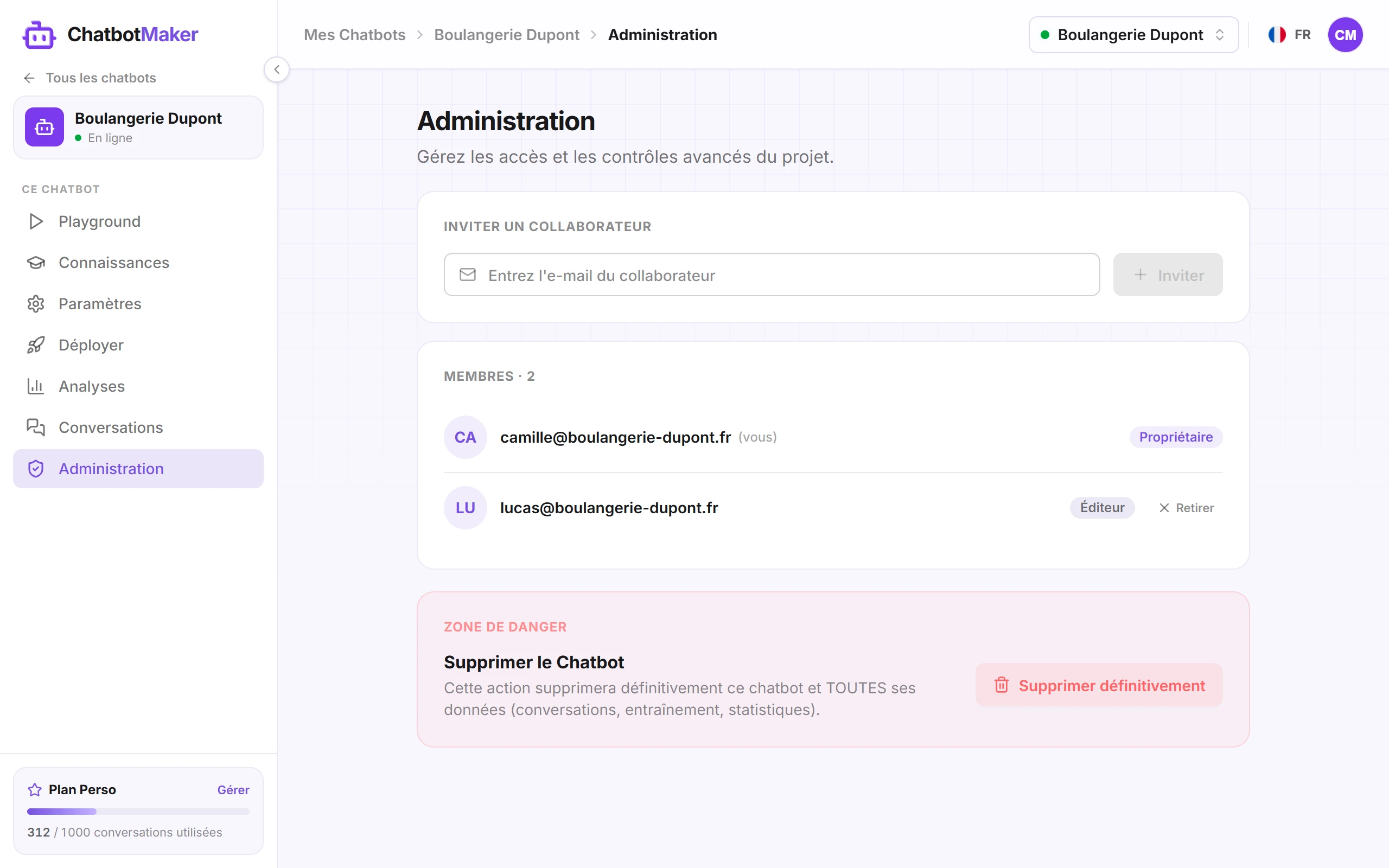The width and height of the screenshot is (1389, 868).
Task: Click the Conversations chat bubbles icon
Action: [36, 427]
